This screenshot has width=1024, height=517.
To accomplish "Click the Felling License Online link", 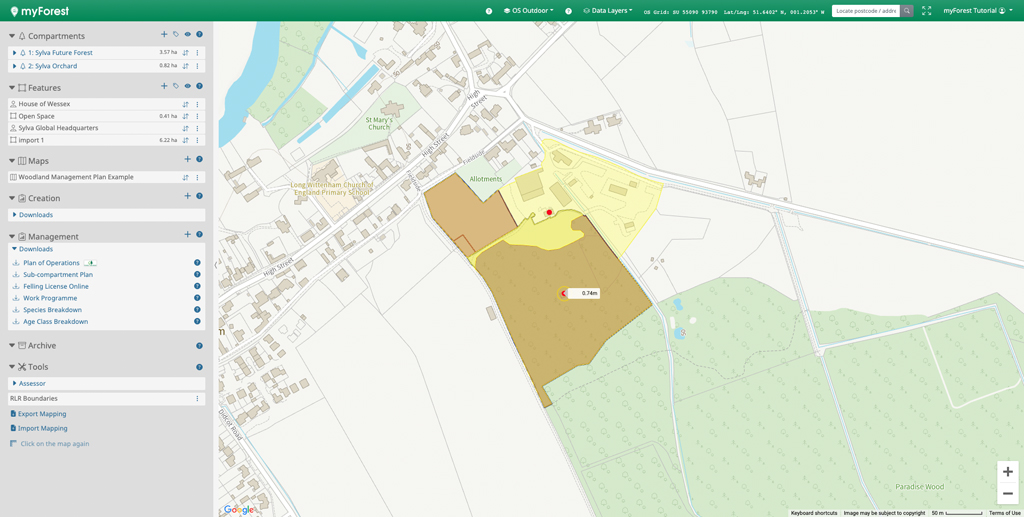I will [x=56, y=286].
